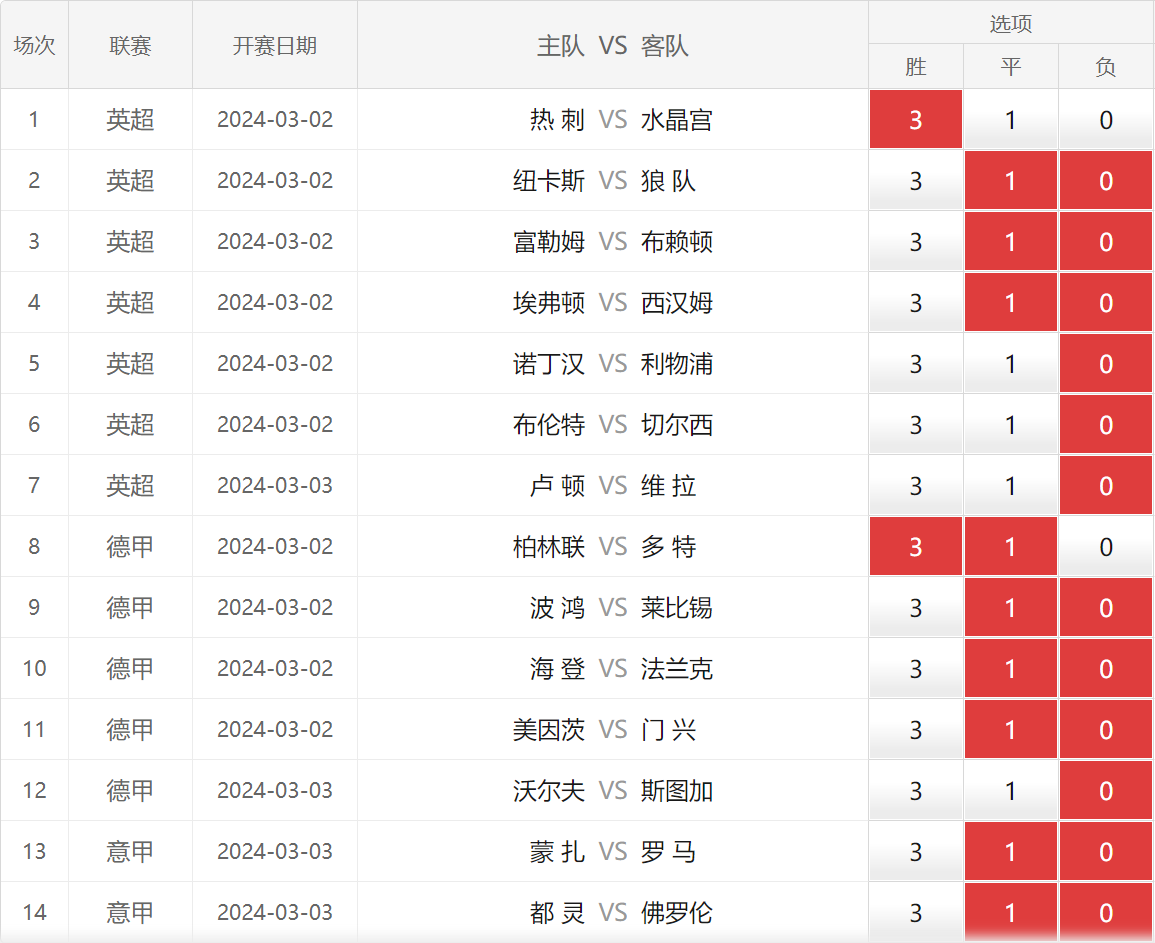Select win option 3 for 埃弗顿 VS 西汉姆
This screenshot has height=943, width=1155.
click(x=916, y=303)
